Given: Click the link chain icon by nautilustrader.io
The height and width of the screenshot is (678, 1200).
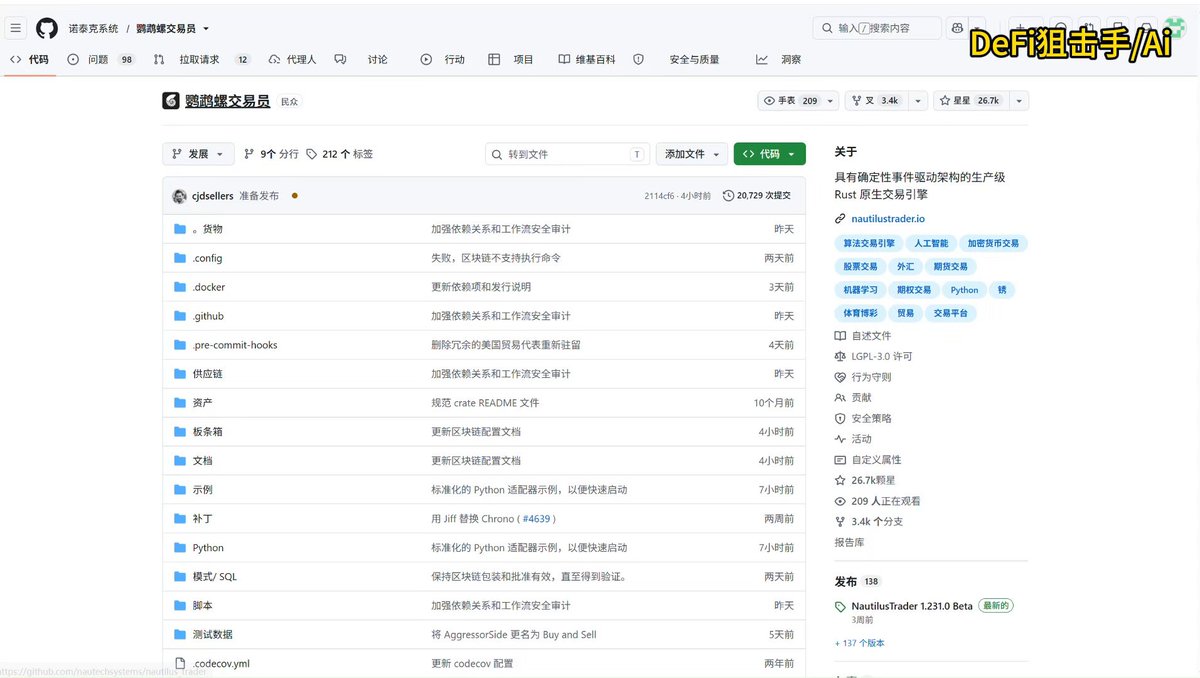Looking at the screenshot, I should [x=840, y=219].
